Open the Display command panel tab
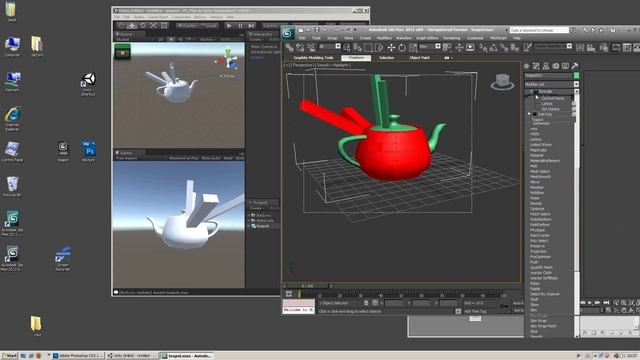Viewport: 640px width, 360px height. point(565,66)
